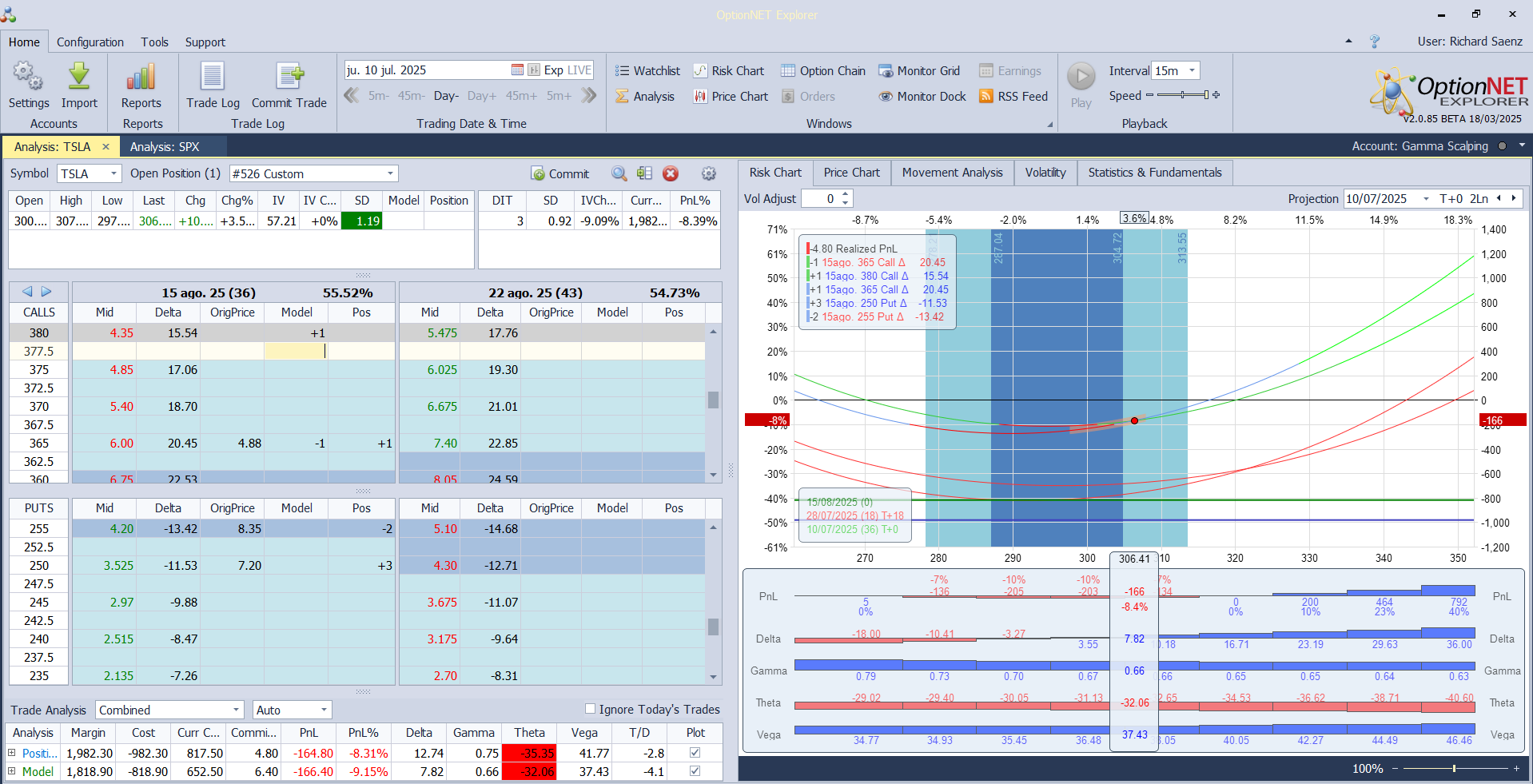Click the Commit Trade icon
The height and width of the screenshot is (784, 1533).
point(289,77)
